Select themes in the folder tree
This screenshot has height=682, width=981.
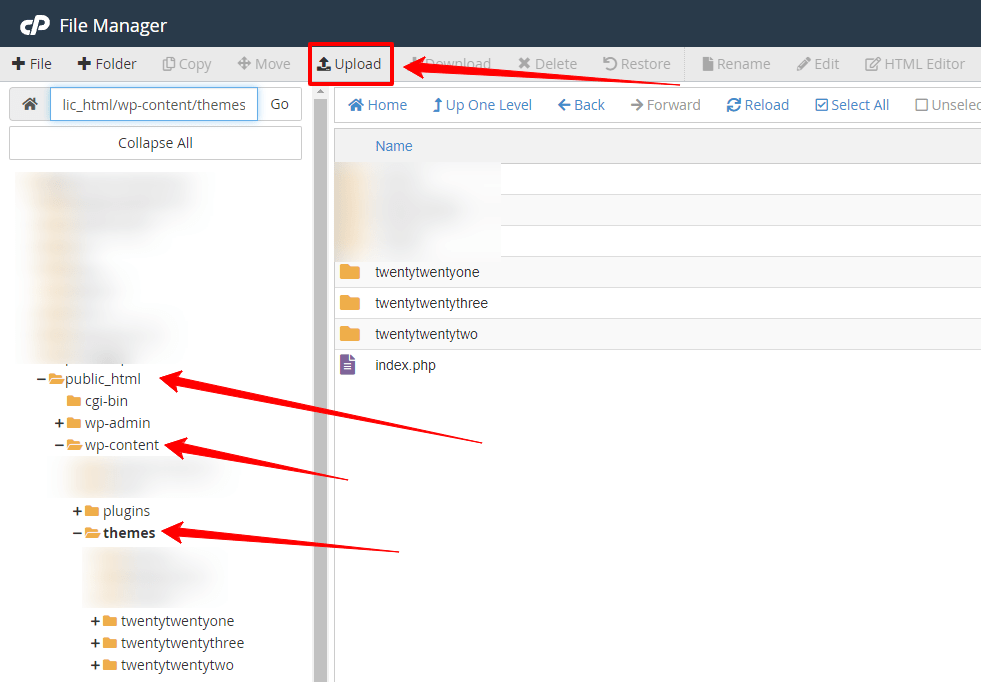pos(129,533)
